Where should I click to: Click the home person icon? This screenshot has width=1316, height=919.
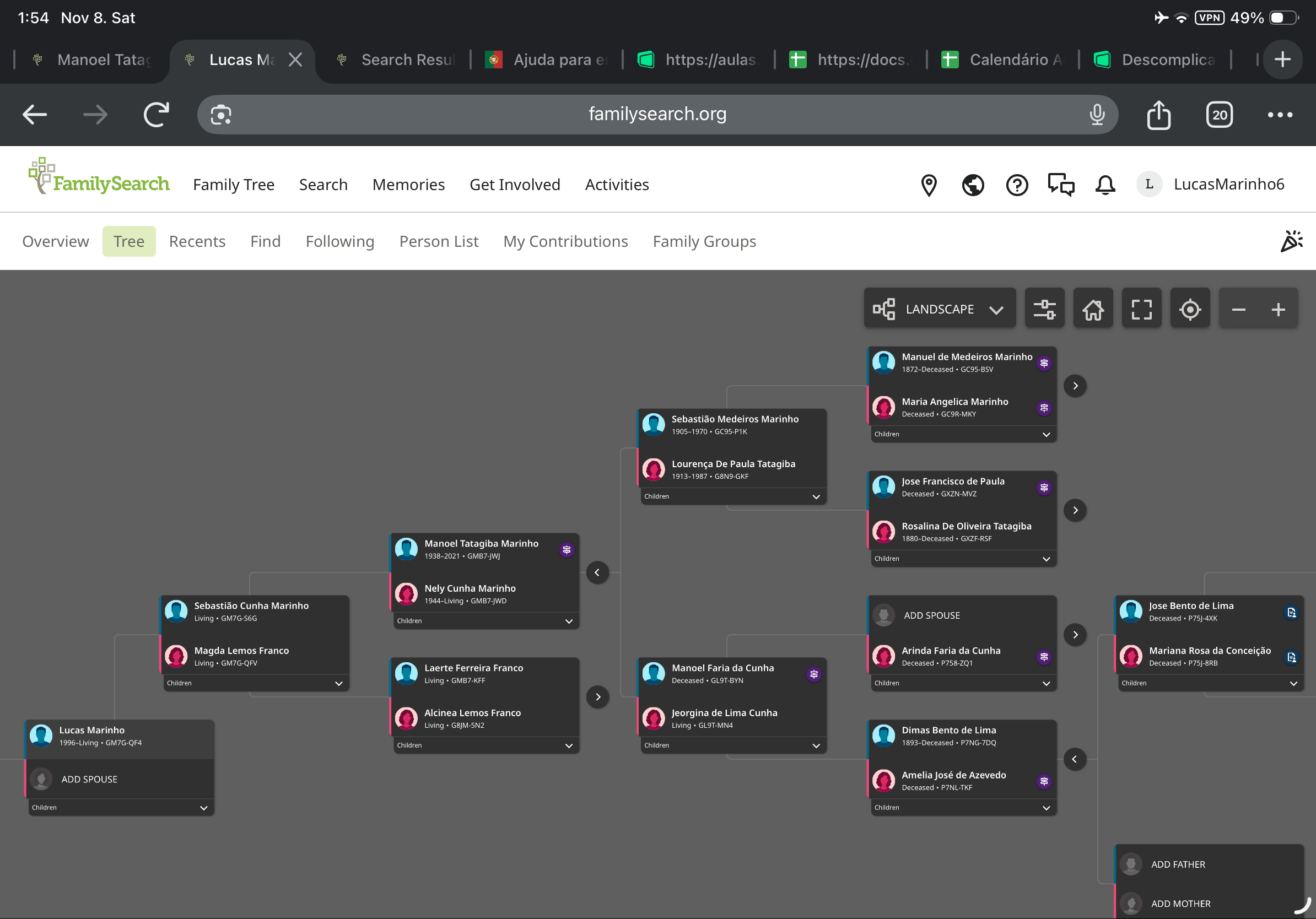(1092, 310)
